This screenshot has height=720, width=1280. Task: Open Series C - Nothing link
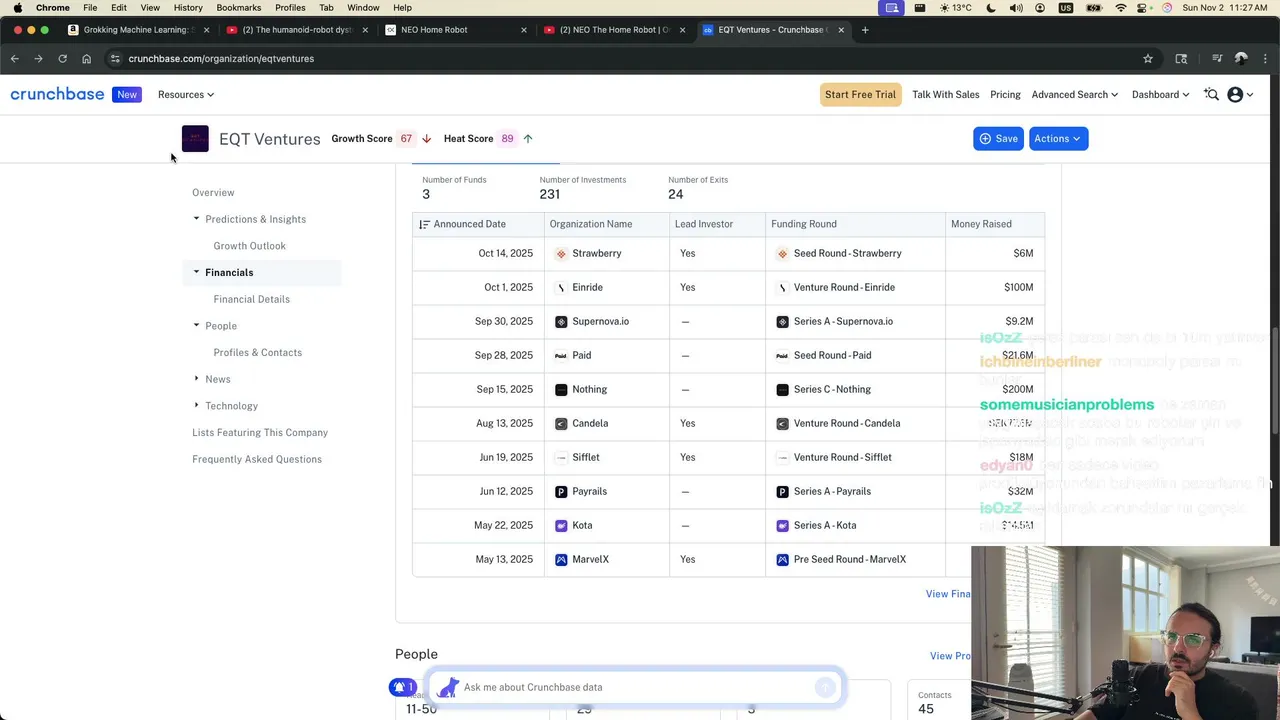tap(832, 390)
